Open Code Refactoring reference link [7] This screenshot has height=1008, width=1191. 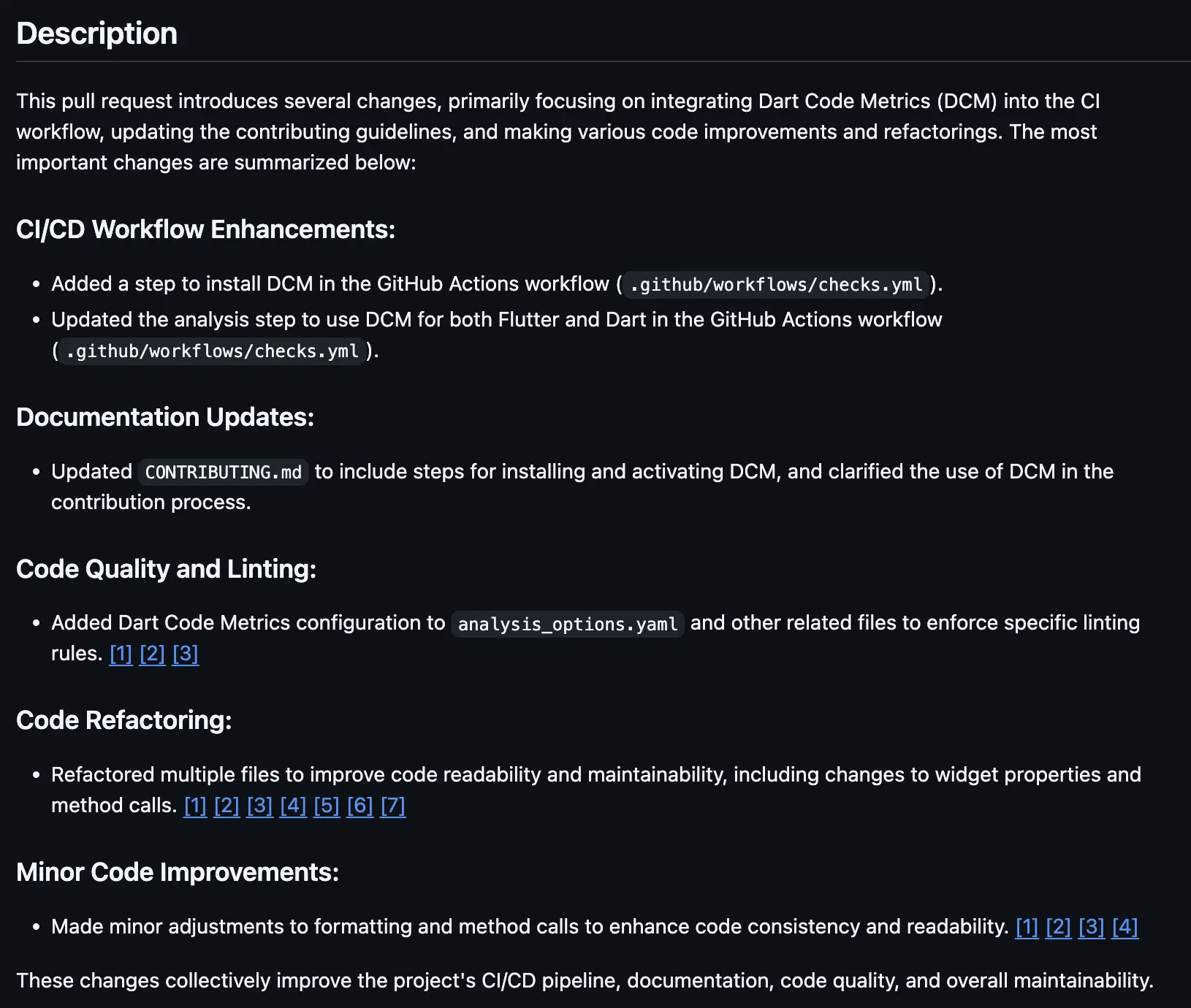(393, 806)
